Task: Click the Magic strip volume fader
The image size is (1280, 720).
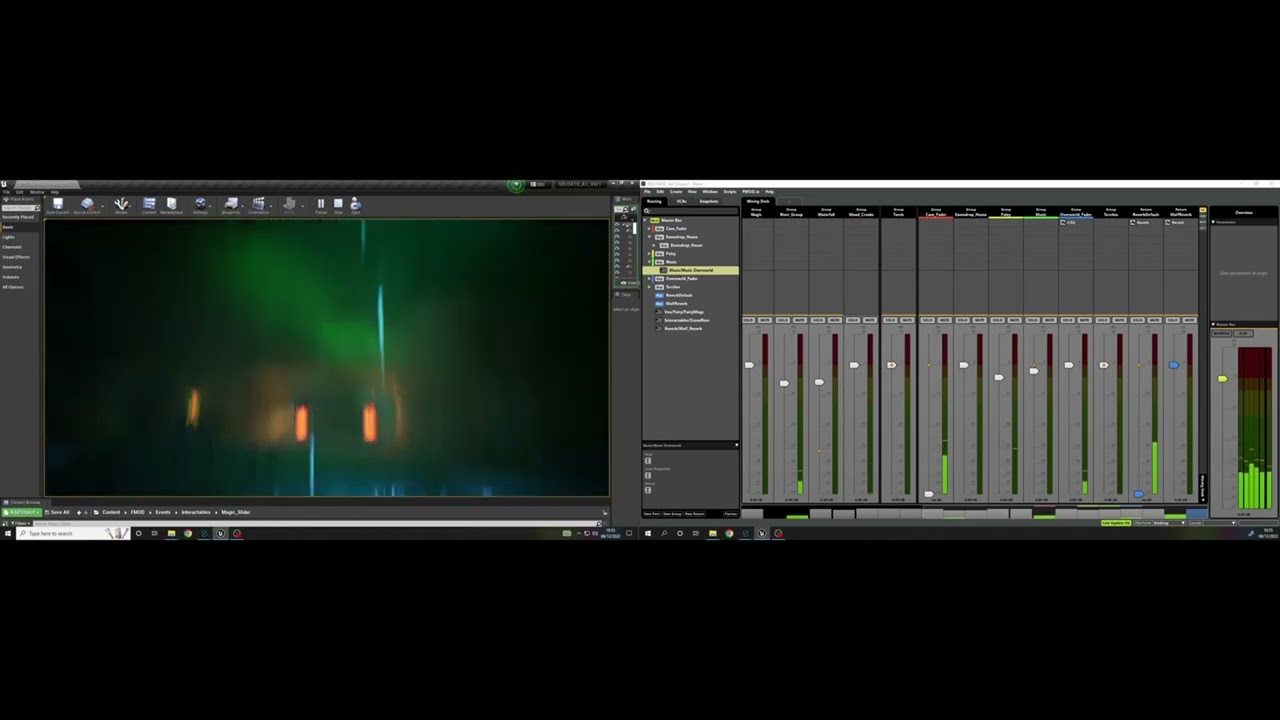Action: point(749,365)
